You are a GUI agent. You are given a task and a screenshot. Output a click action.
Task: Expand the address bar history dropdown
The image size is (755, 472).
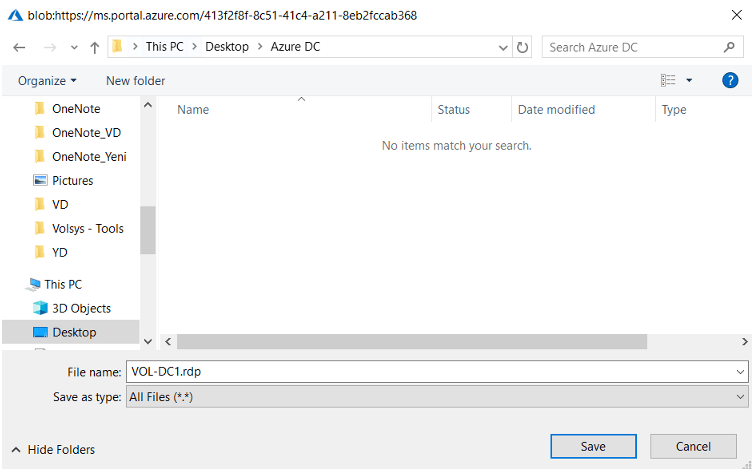pos(503,47)
